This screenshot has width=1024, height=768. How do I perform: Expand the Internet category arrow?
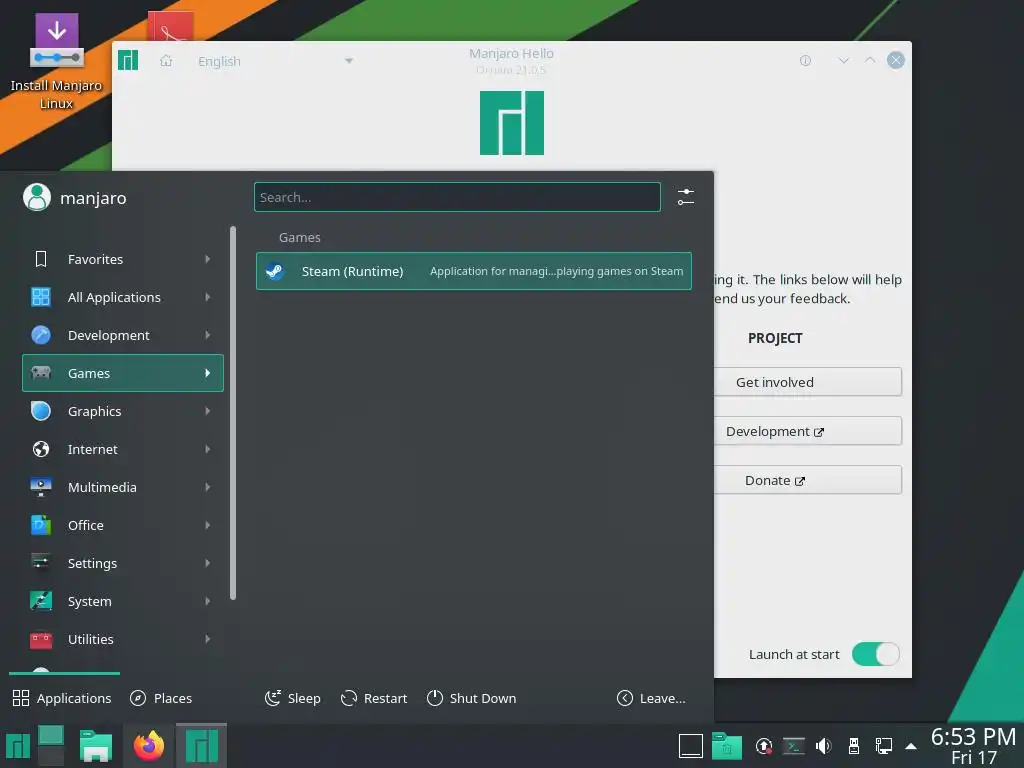[x=208, y=449]
